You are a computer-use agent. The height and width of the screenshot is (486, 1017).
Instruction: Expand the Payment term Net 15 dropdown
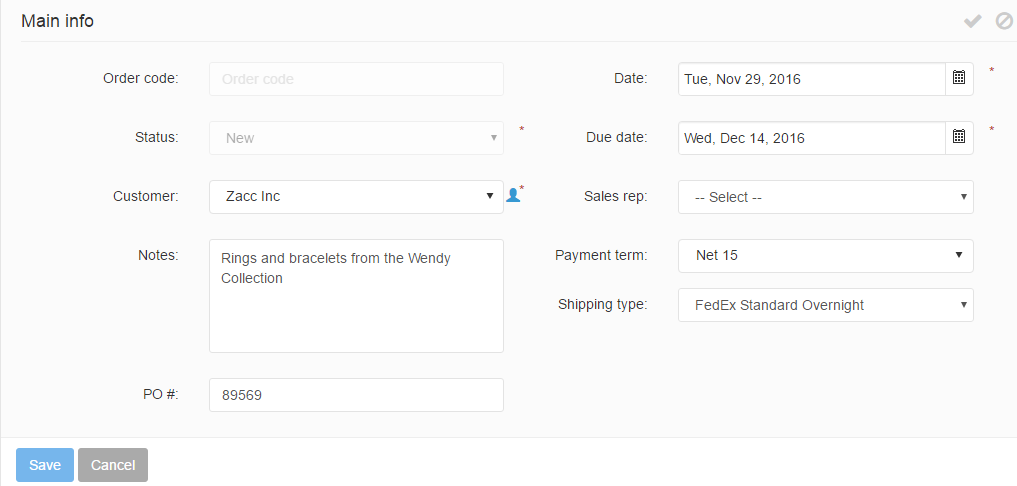825,256
